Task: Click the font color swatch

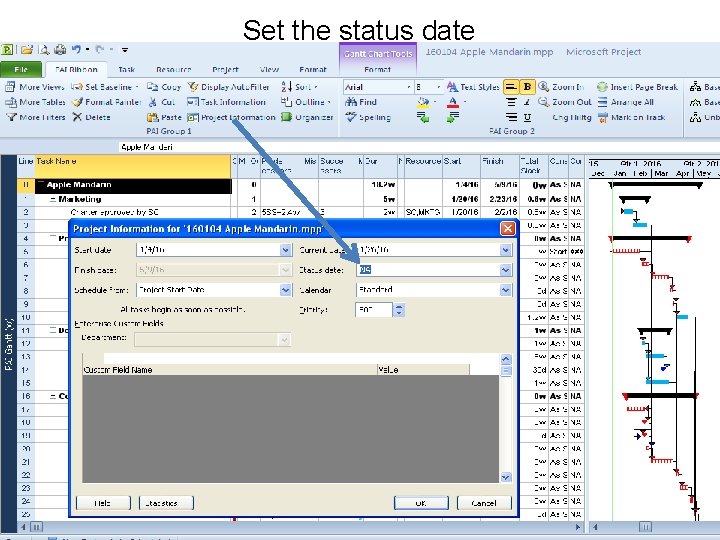Action: pos(453,102)
